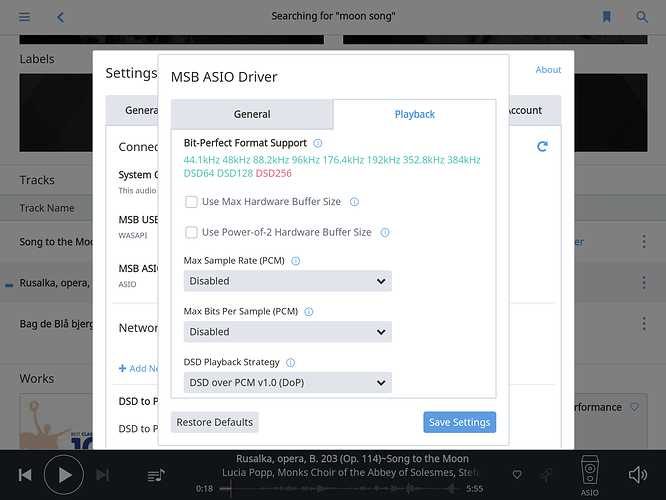
Task: Open the play queue icon
Action: coord(156,475)
